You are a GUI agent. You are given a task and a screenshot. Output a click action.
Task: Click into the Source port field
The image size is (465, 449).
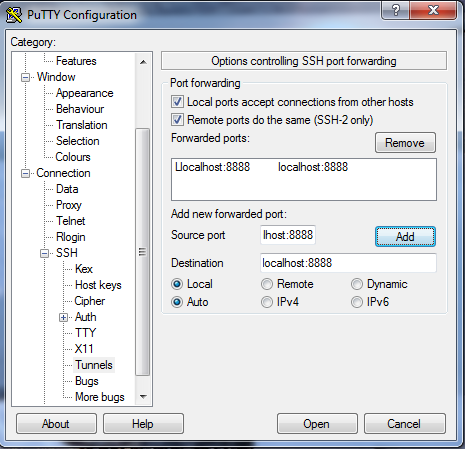point(288,235)
